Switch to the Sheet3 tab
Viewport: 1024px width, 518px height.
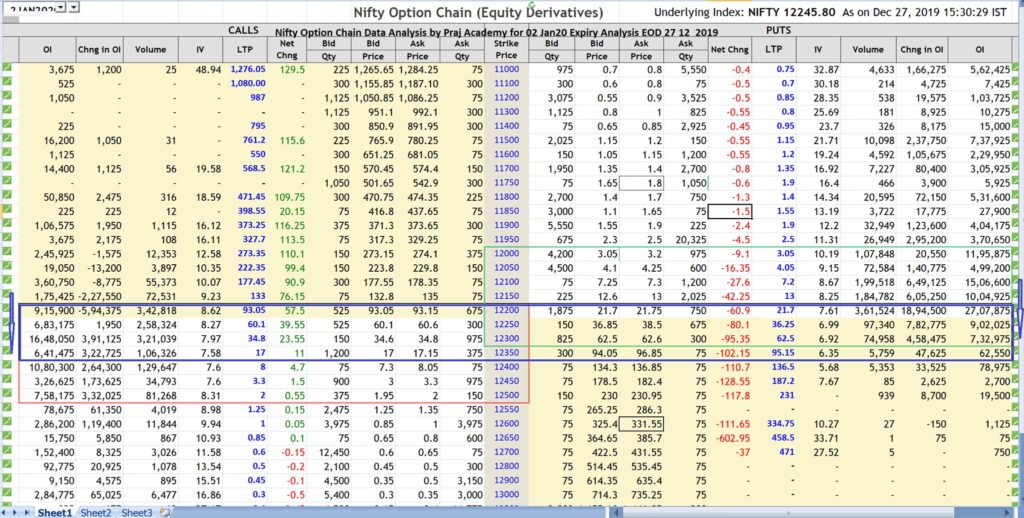[x=136, y=512]
